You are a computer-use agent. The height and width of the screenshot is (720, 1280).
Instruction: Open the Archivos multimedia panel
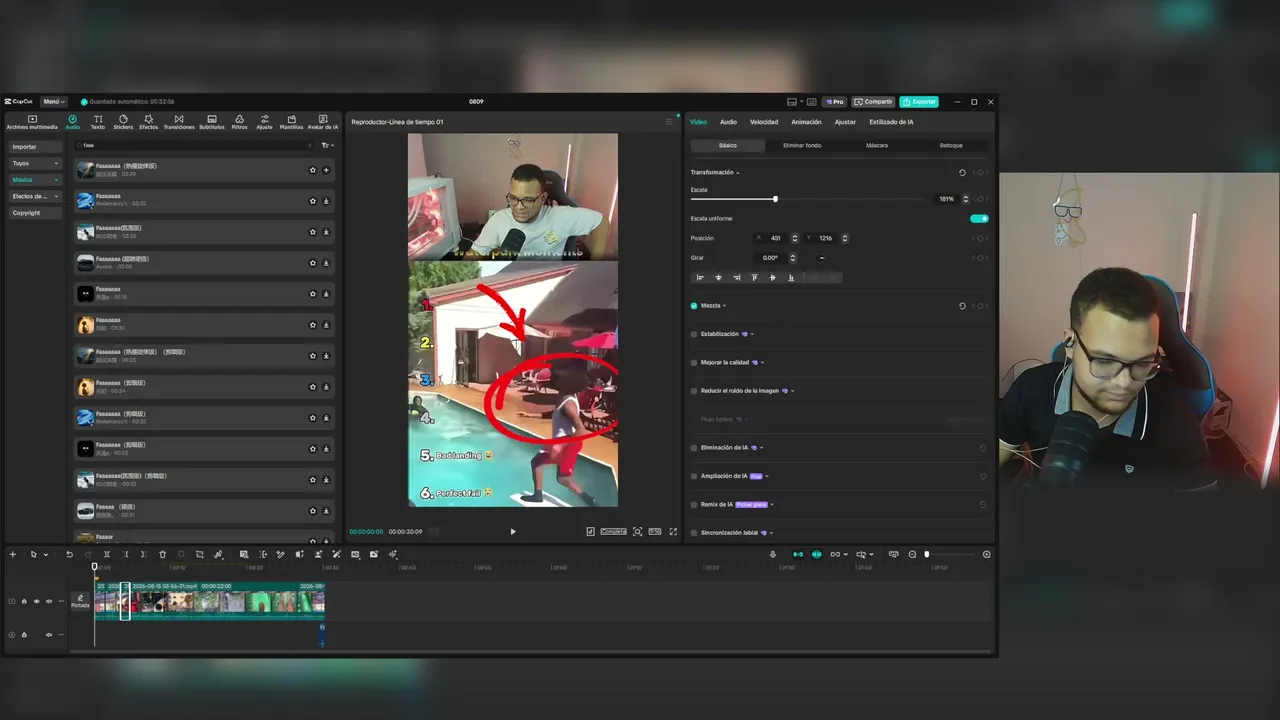(32, 122)
